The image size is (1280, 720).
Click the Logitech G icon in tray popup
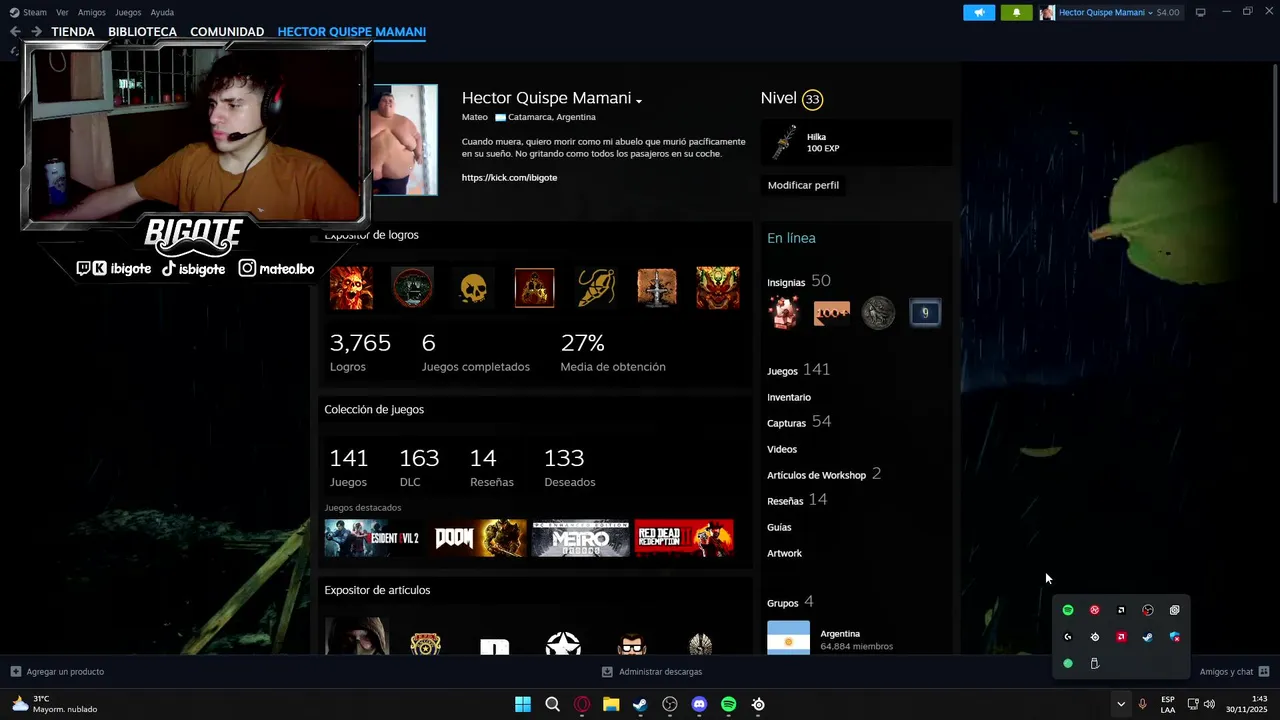[1068, 637]
